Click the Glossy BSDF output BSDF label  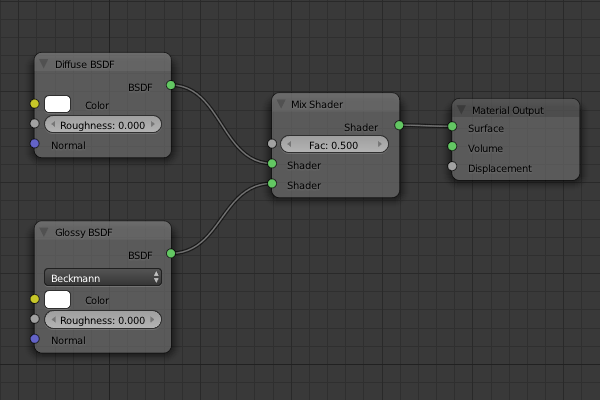point(140,255)
